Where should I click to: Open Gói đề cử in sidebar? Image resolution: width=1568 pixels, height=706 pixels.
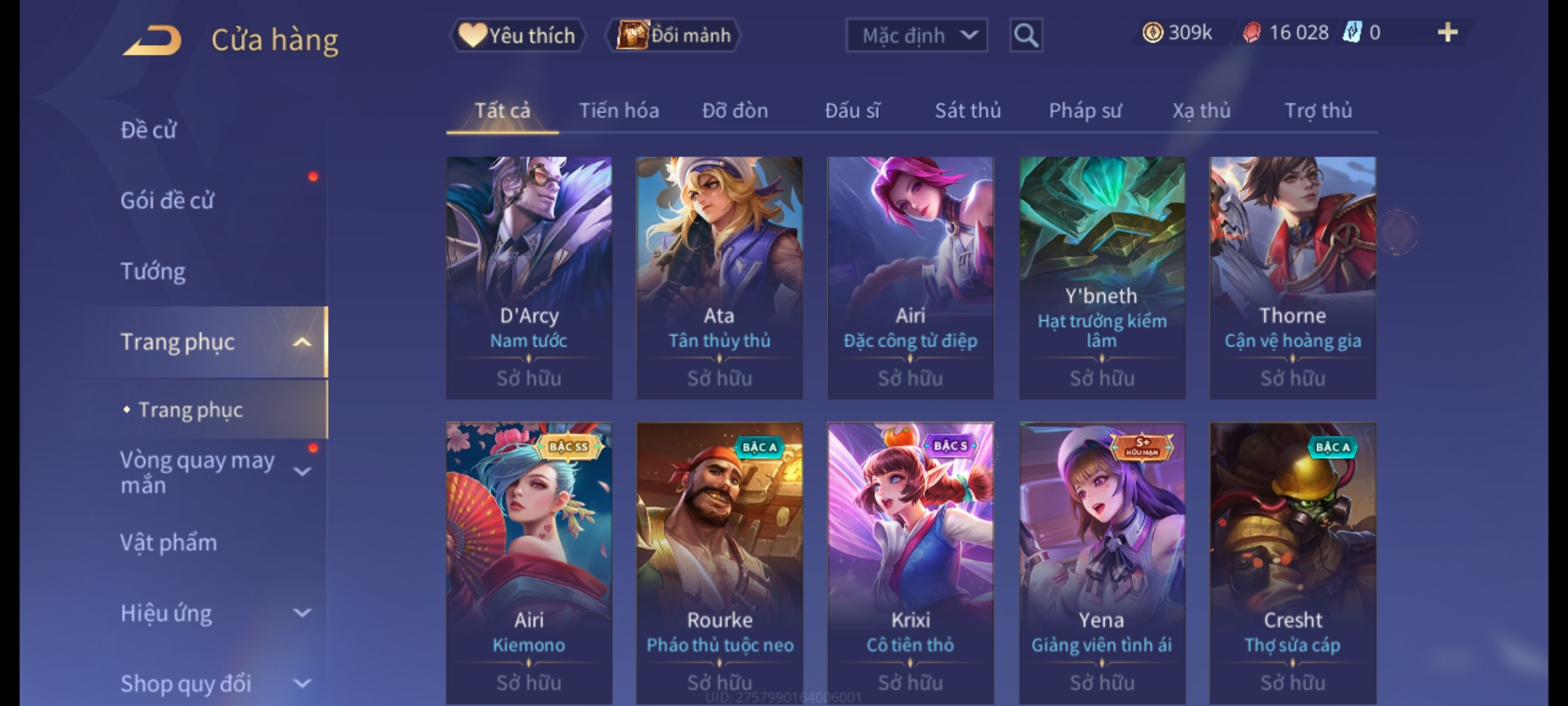(167, 201)
